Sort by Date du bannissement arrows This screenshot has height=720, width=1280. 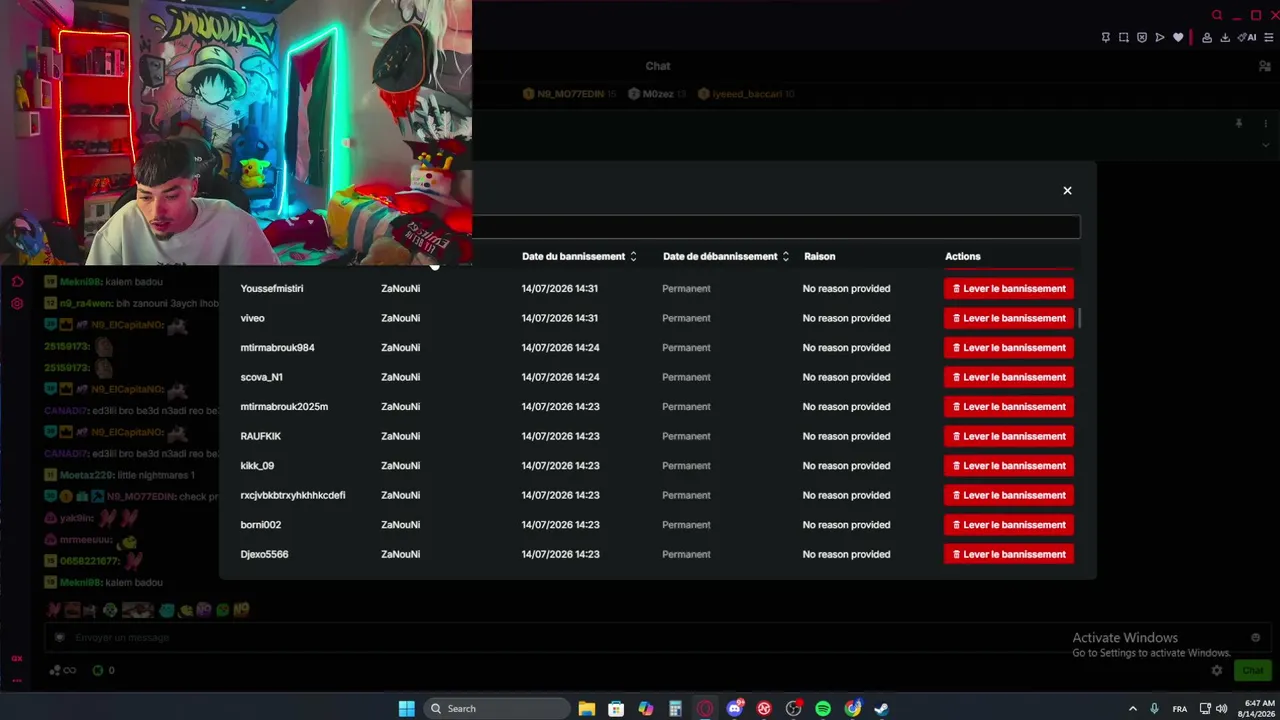pyautogui.click(x=633, y=257)
